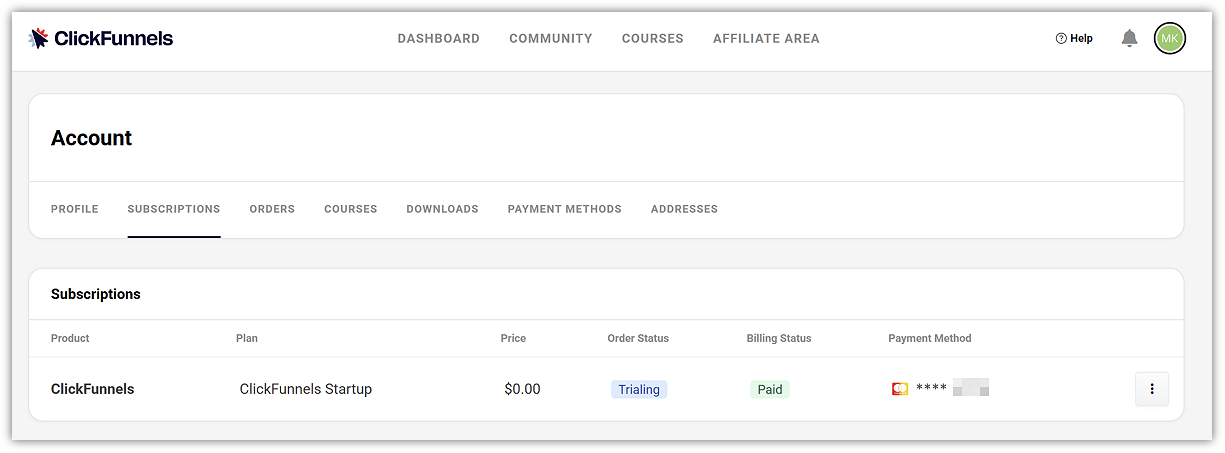This screenshot has width=1225, height=453.
Task: Select the Subscriptions tab
Action: pos(174,209)
